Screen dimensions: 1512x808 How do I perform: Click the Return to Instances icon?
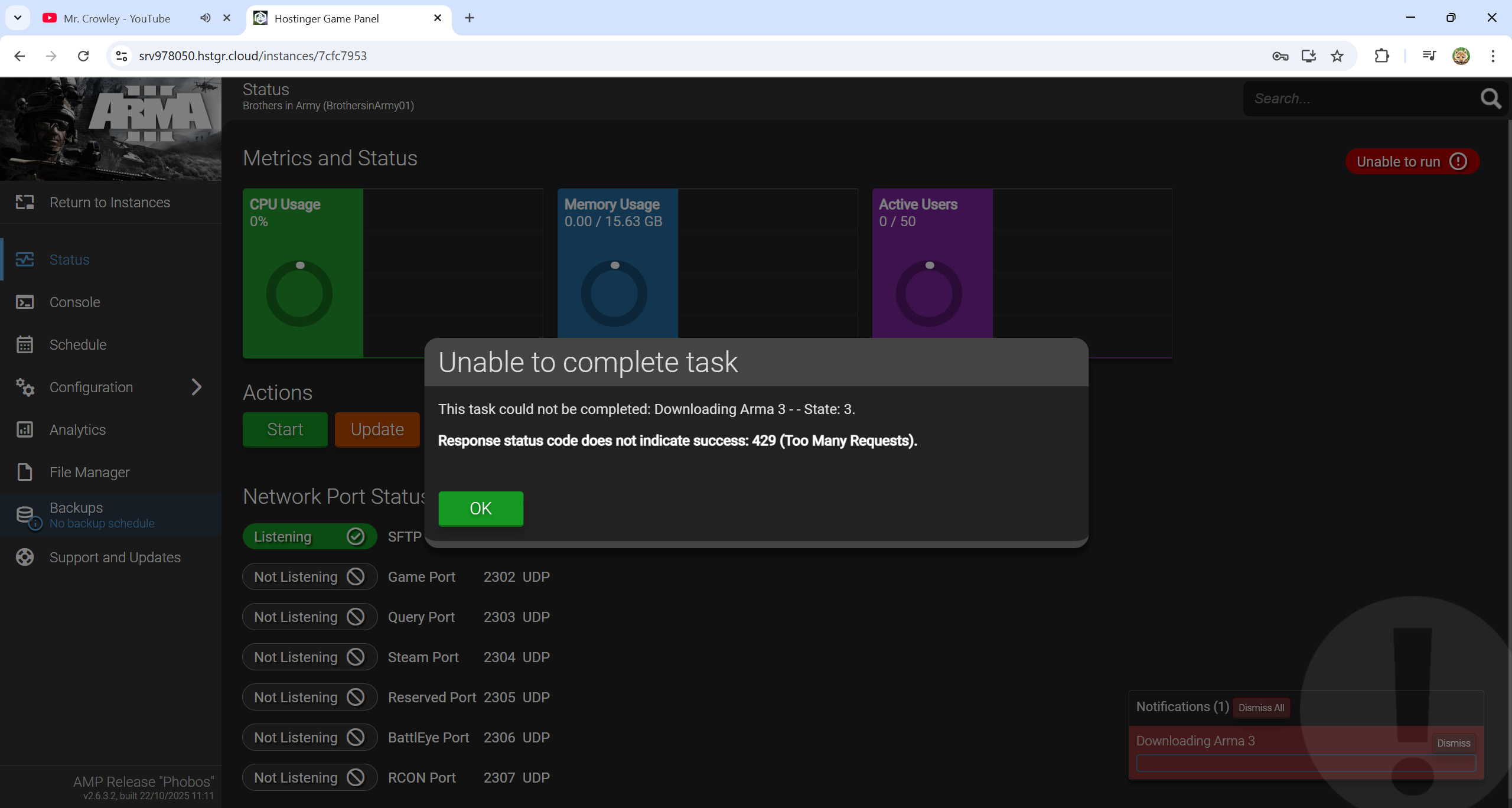pyautogui.click(x=25, y=203)
